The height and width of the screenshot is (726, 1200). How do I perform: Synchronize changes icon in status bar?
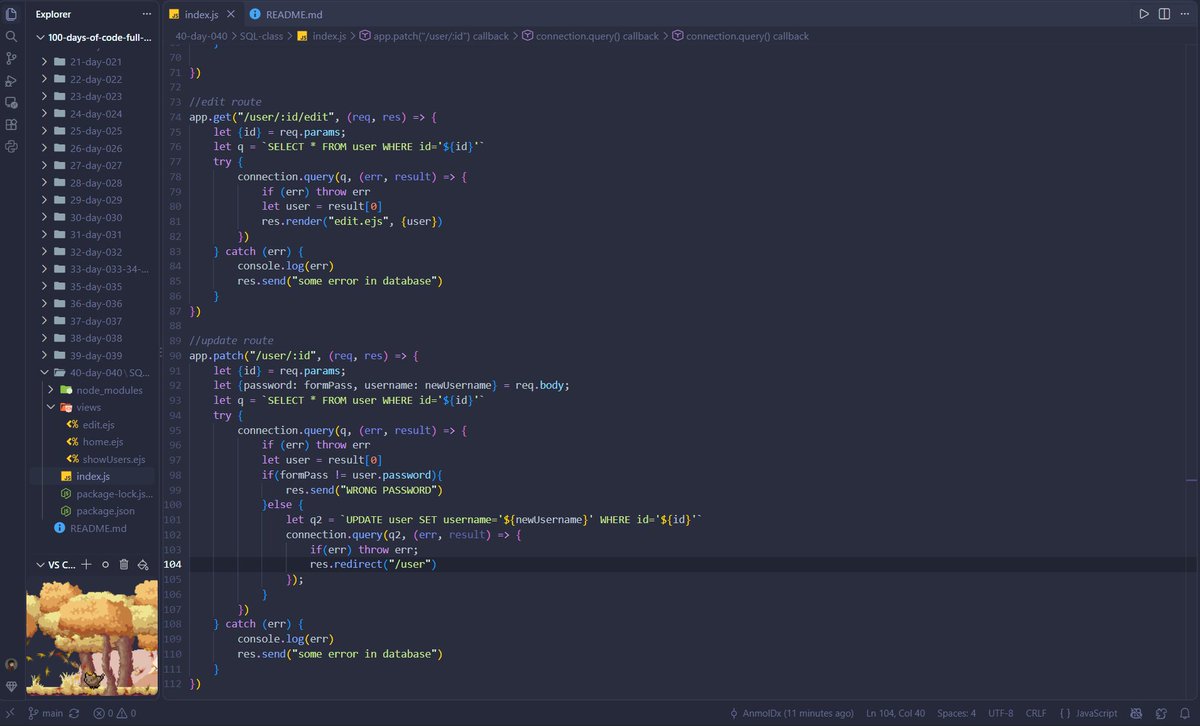point(74,714)
